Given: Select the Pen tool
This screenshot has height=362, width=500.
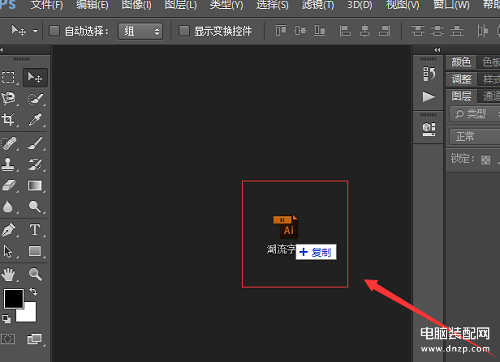Looking at the screenshot, I should [8, 230].
